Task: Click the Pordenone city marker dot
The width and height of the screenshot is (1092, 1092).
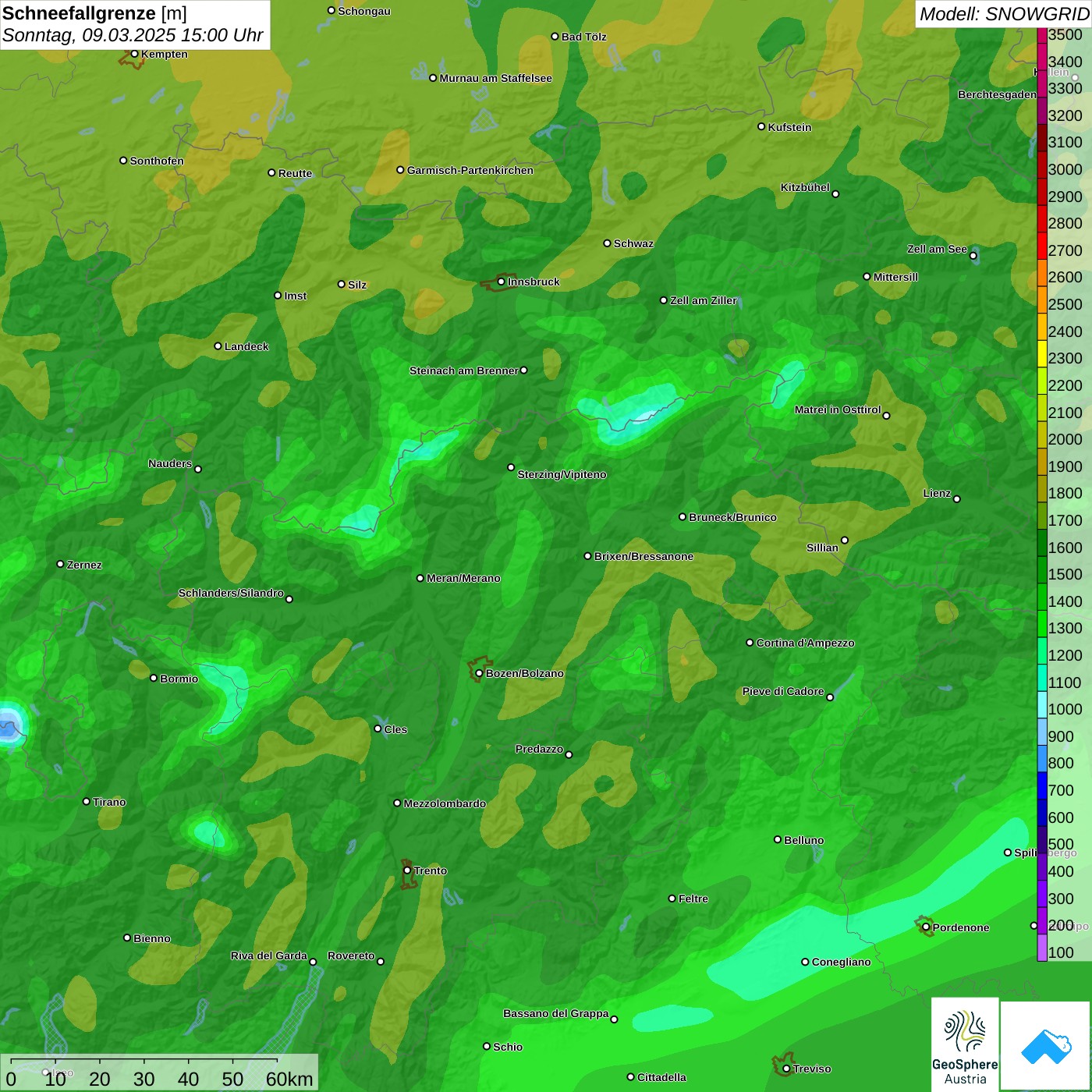Action: (x=926, y=927)
